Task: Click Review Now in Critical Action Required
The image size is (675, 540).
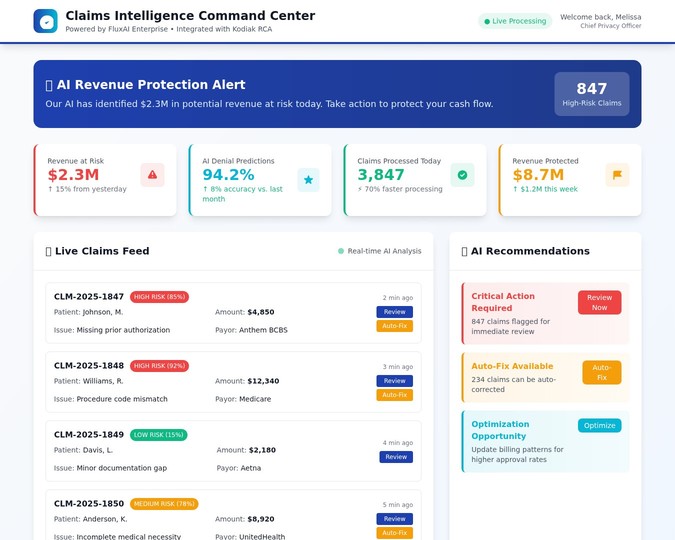Action: tap(599, 302)
